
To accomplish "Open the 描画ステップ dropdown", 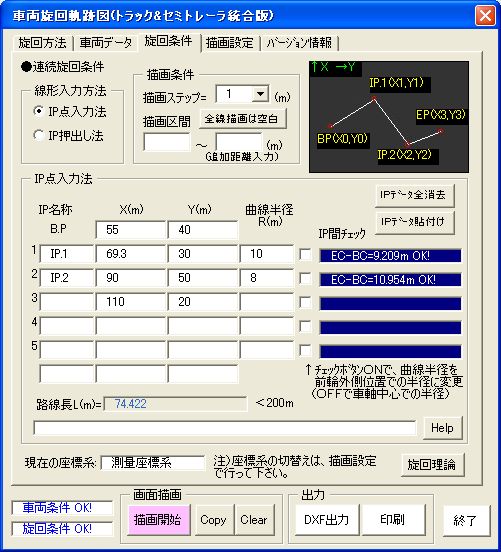I will [x=260, y=94].
